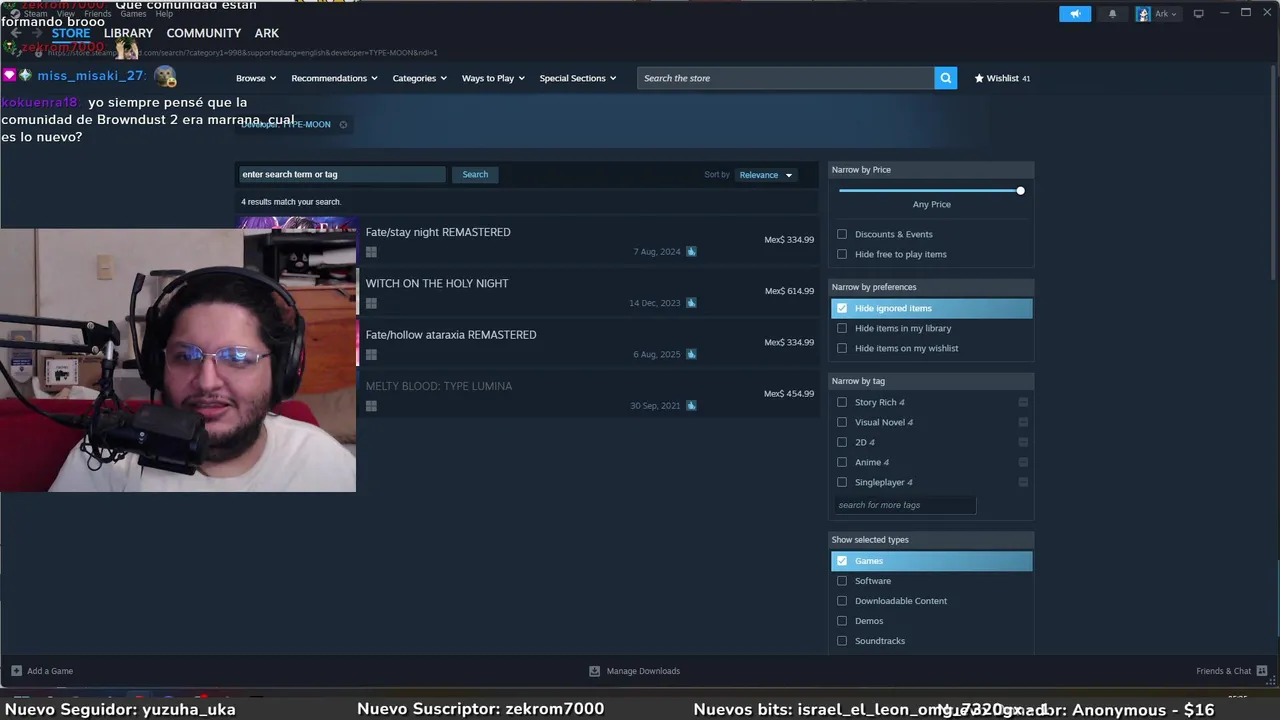Check Hide items in my library

[842, 328]
